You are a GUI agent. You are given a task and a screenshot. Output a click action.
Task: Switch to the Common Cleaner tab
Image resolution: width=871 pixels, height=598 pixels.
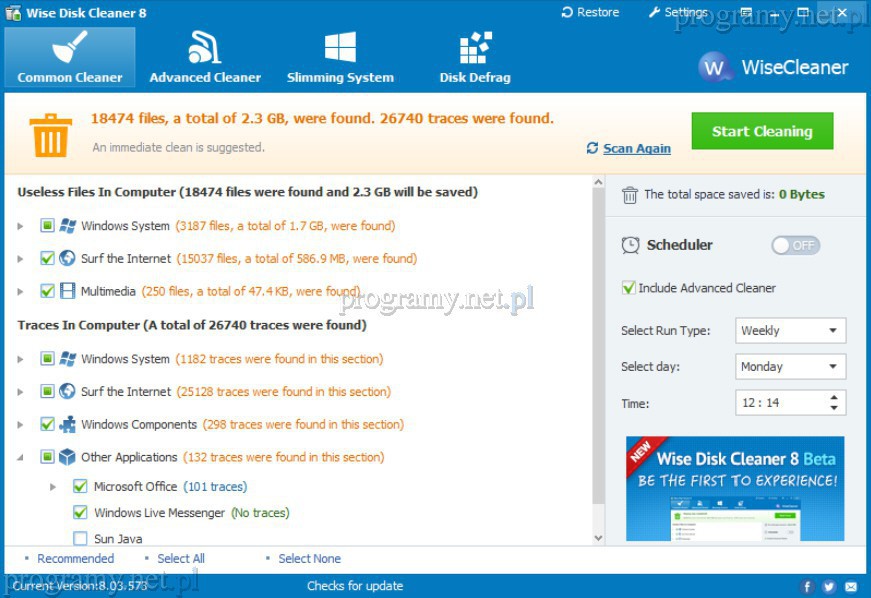pyautogui.click(x=70, y=57)
